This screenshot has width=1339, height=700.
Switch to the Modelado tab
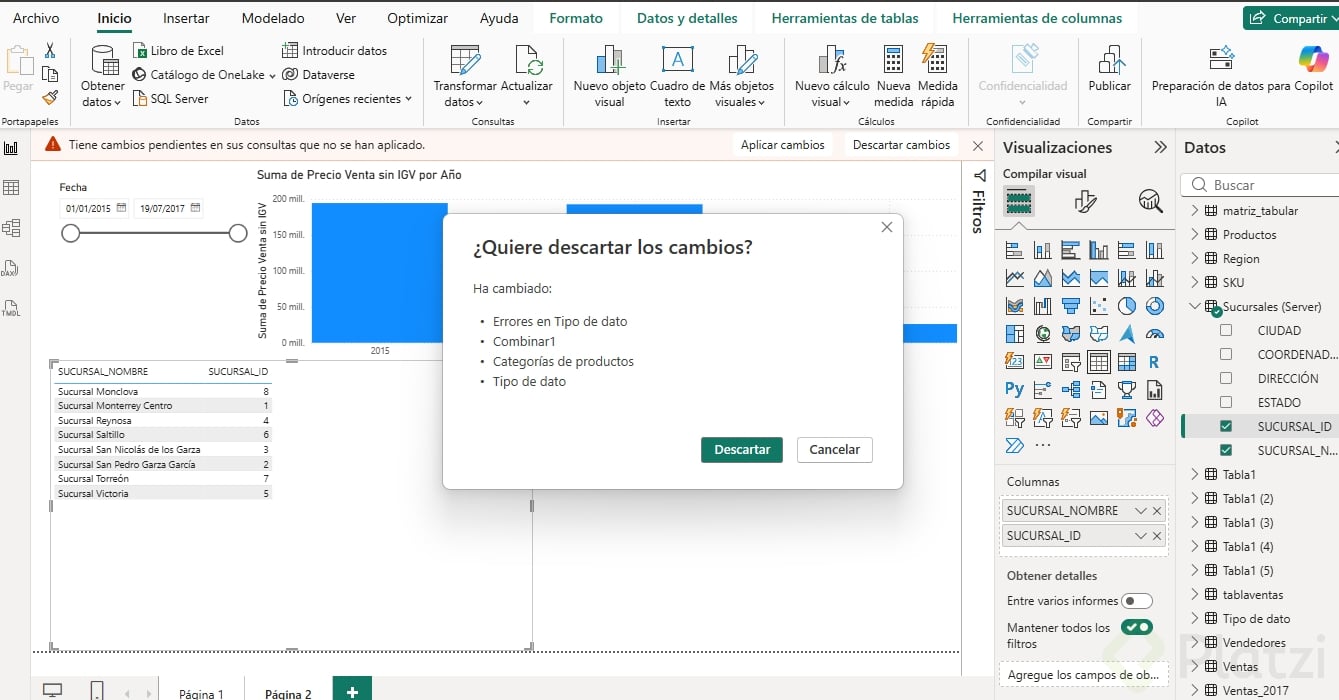(x=273, y=18)
